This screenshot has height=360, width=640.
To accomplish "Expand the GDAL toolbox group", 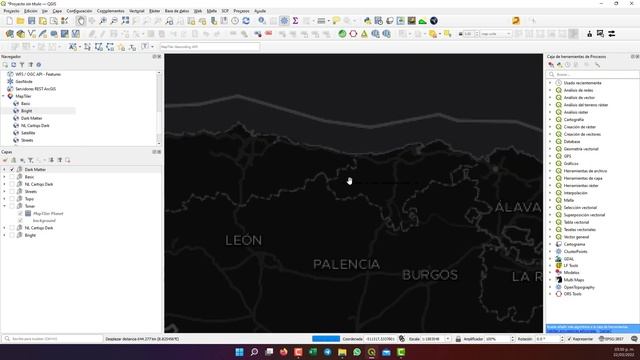I will pos(550,259).
